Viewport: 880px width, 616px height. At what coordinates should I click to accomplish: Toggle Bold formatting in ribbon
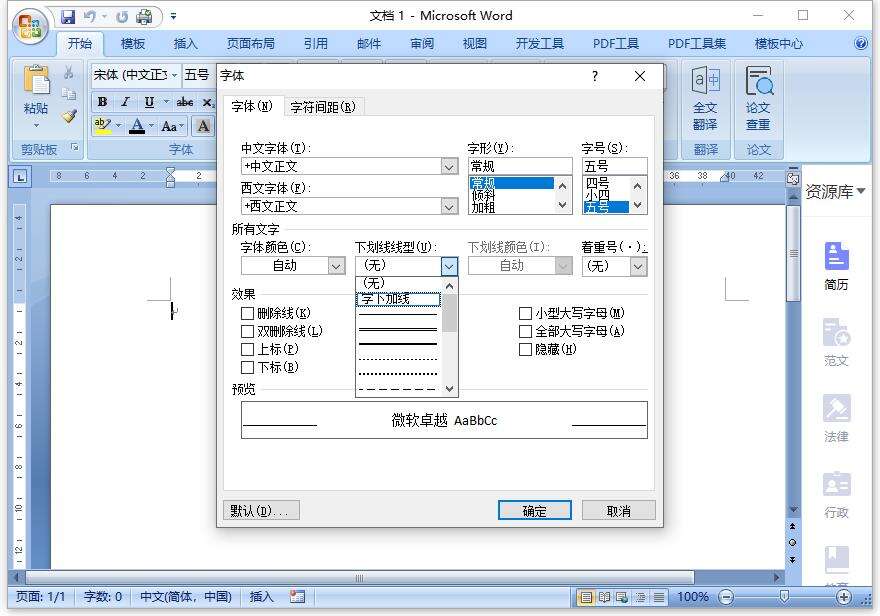(102, 102)
